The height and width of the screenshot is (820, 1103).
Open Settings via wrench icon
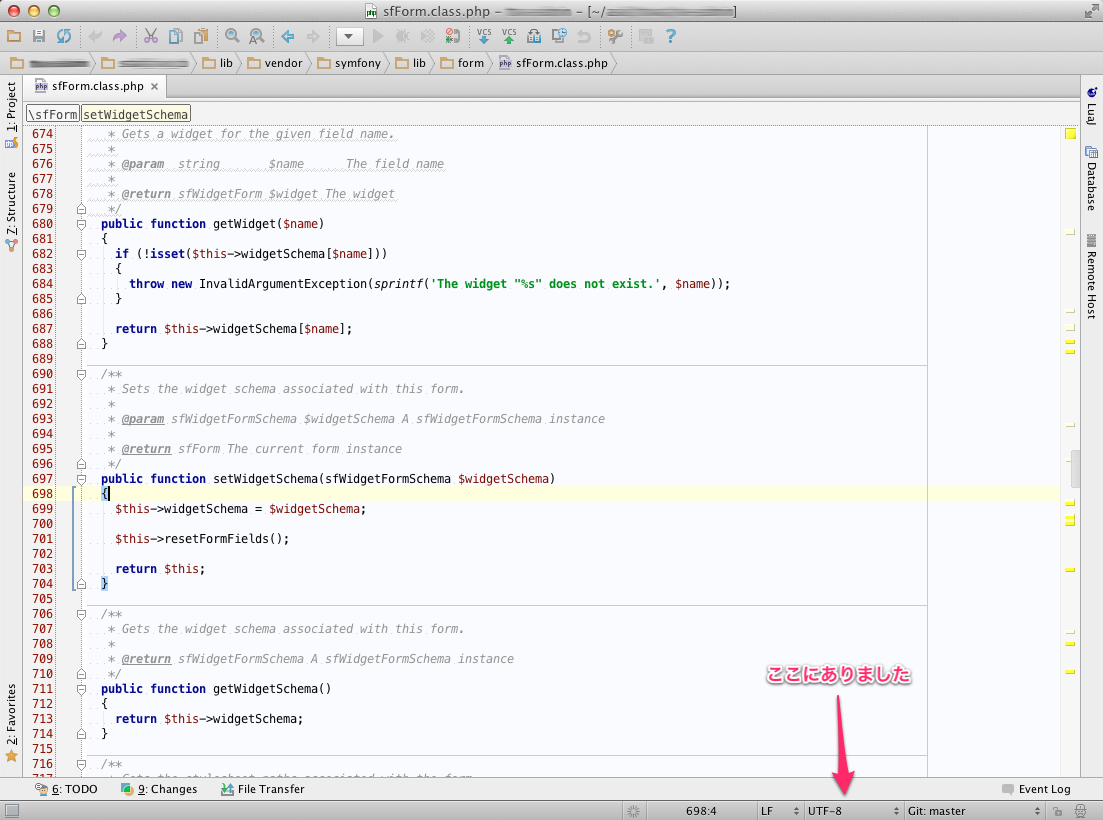pyautogui.click(x=615, y=37)
